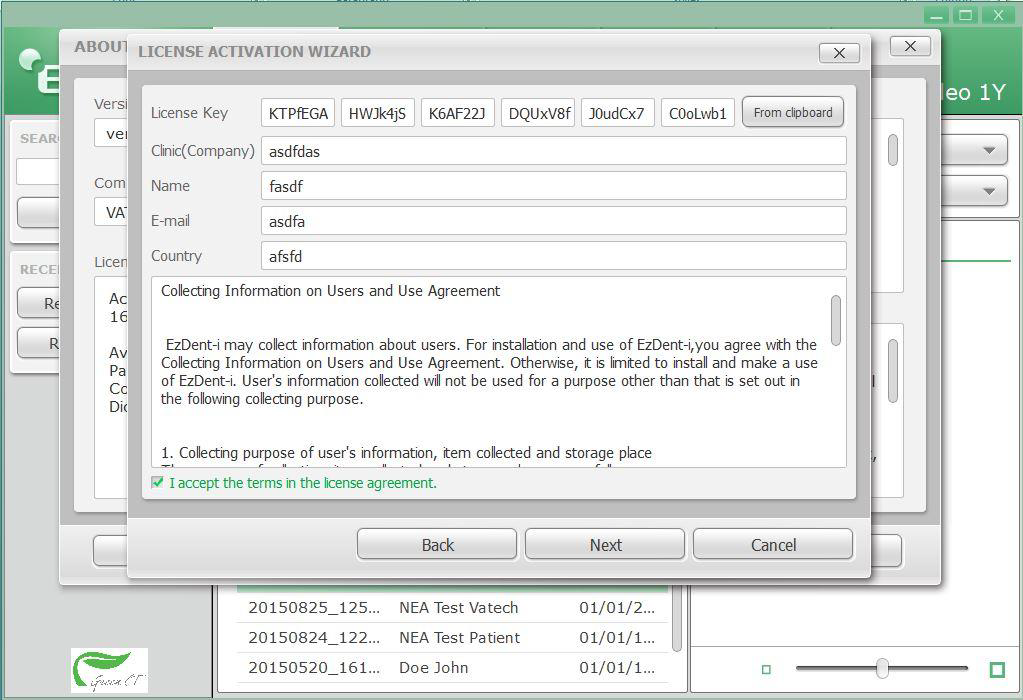Viewport: 1023px width, 700px height.
Task: Close the About dialog behind the wizard
Action: (x=910, y=46)
